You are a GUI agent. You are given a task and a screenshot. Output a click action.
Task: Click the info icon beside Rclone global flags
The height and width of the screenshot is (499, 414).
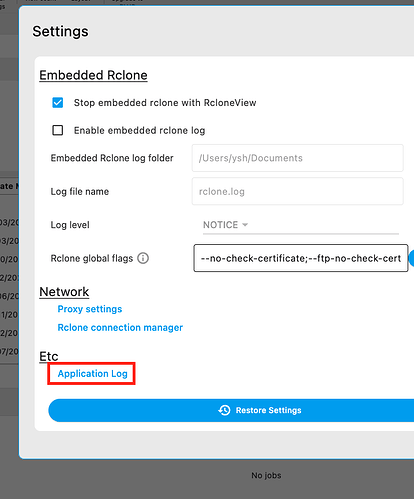tap(143, 258)
